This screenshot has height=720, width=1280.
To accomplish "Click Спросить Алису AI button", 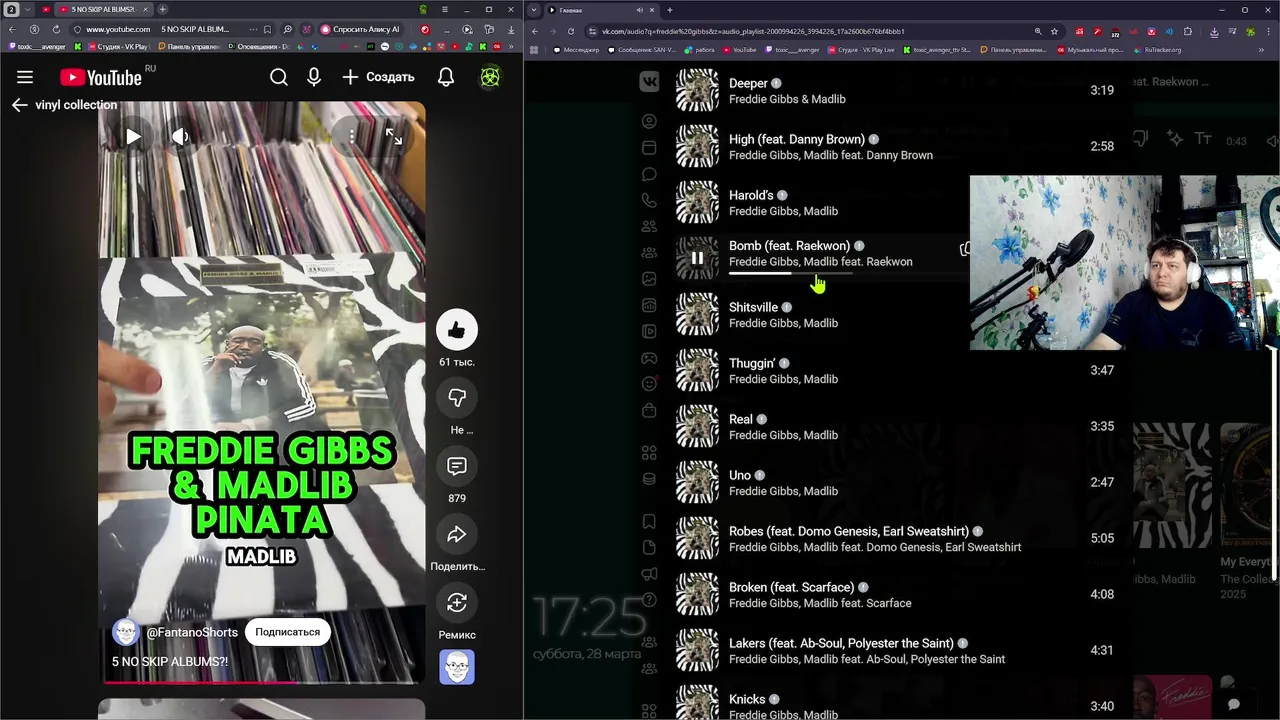I will tap(359, 29).
